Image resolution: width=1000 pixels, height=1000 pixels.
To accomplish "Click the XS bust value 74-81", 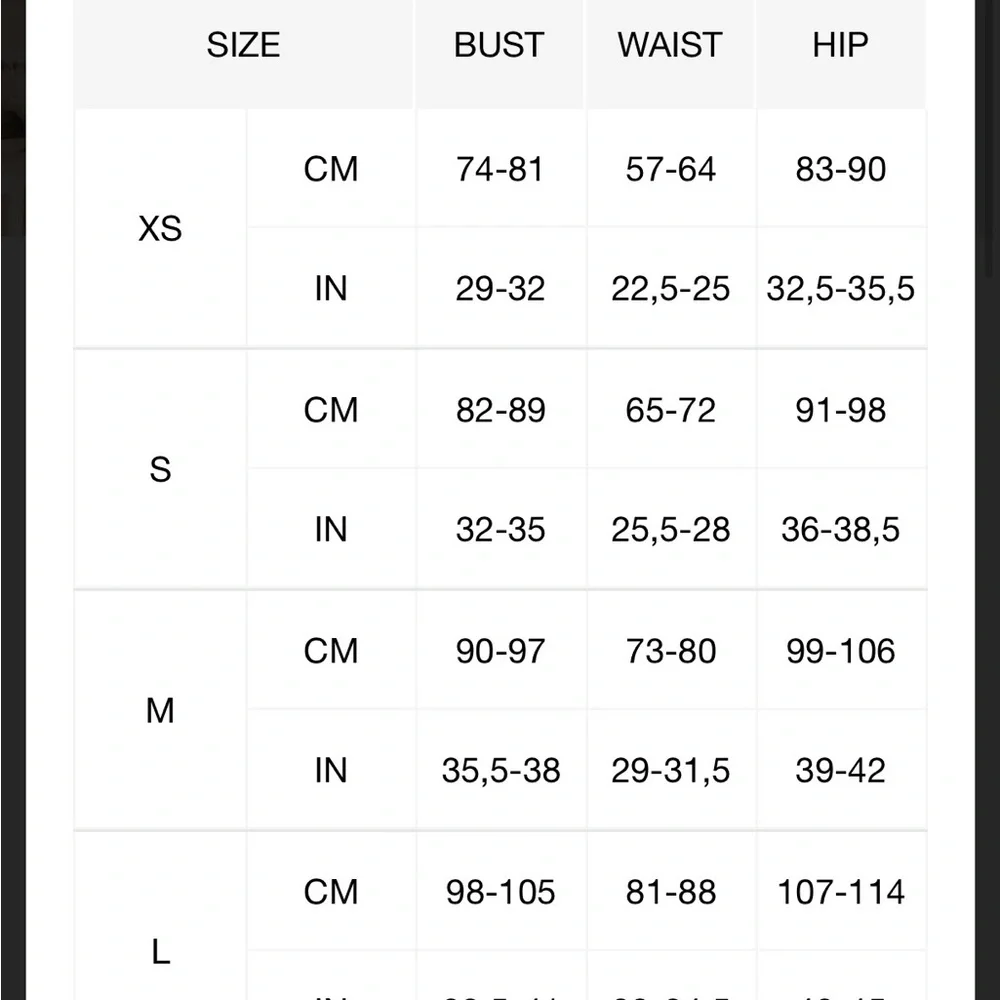I will [x=499, y=170].
